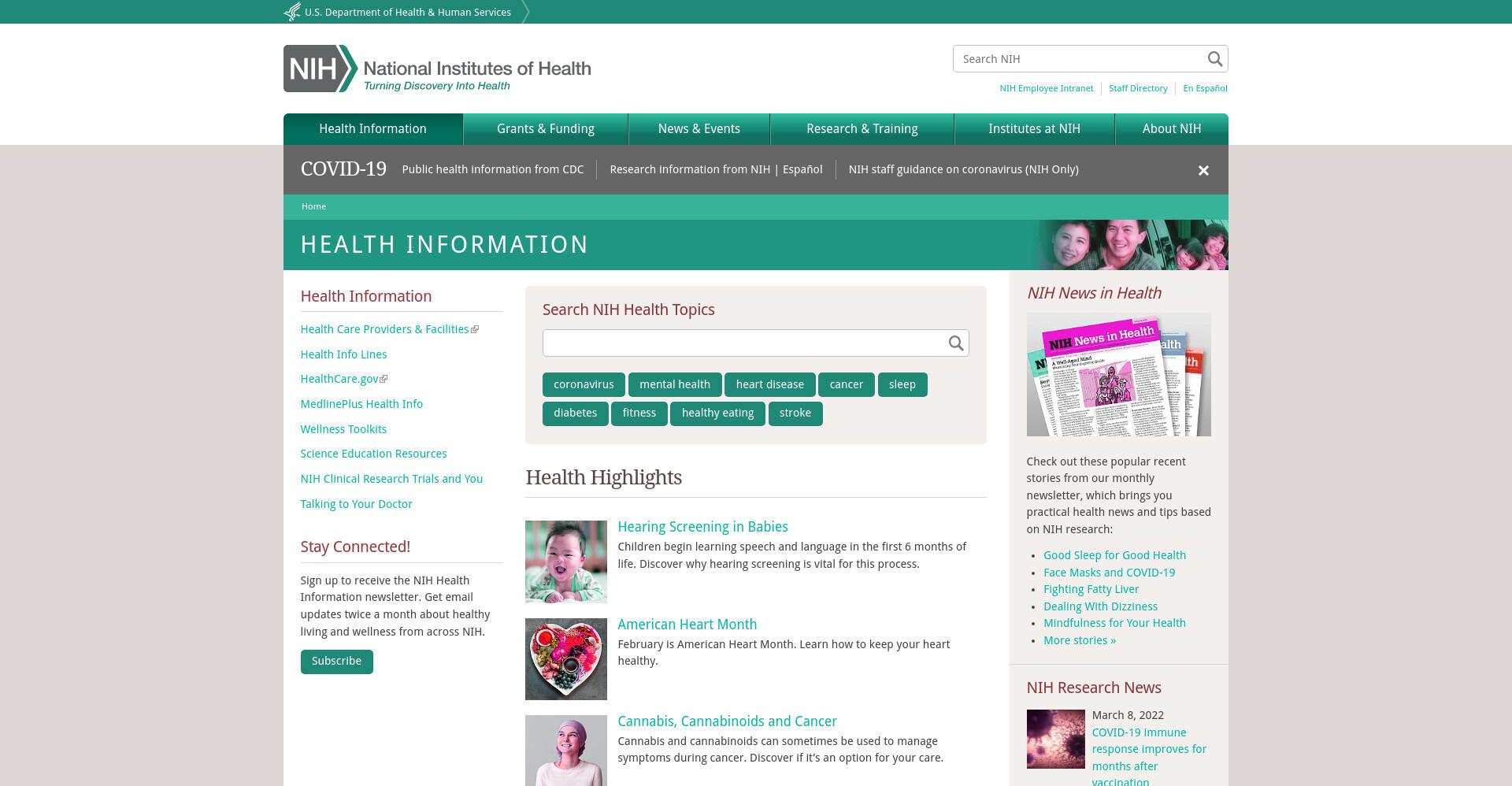1512x786 pixels.
Task: Open Talking to Your Doctor link
Action: click(x=356, y=504)
